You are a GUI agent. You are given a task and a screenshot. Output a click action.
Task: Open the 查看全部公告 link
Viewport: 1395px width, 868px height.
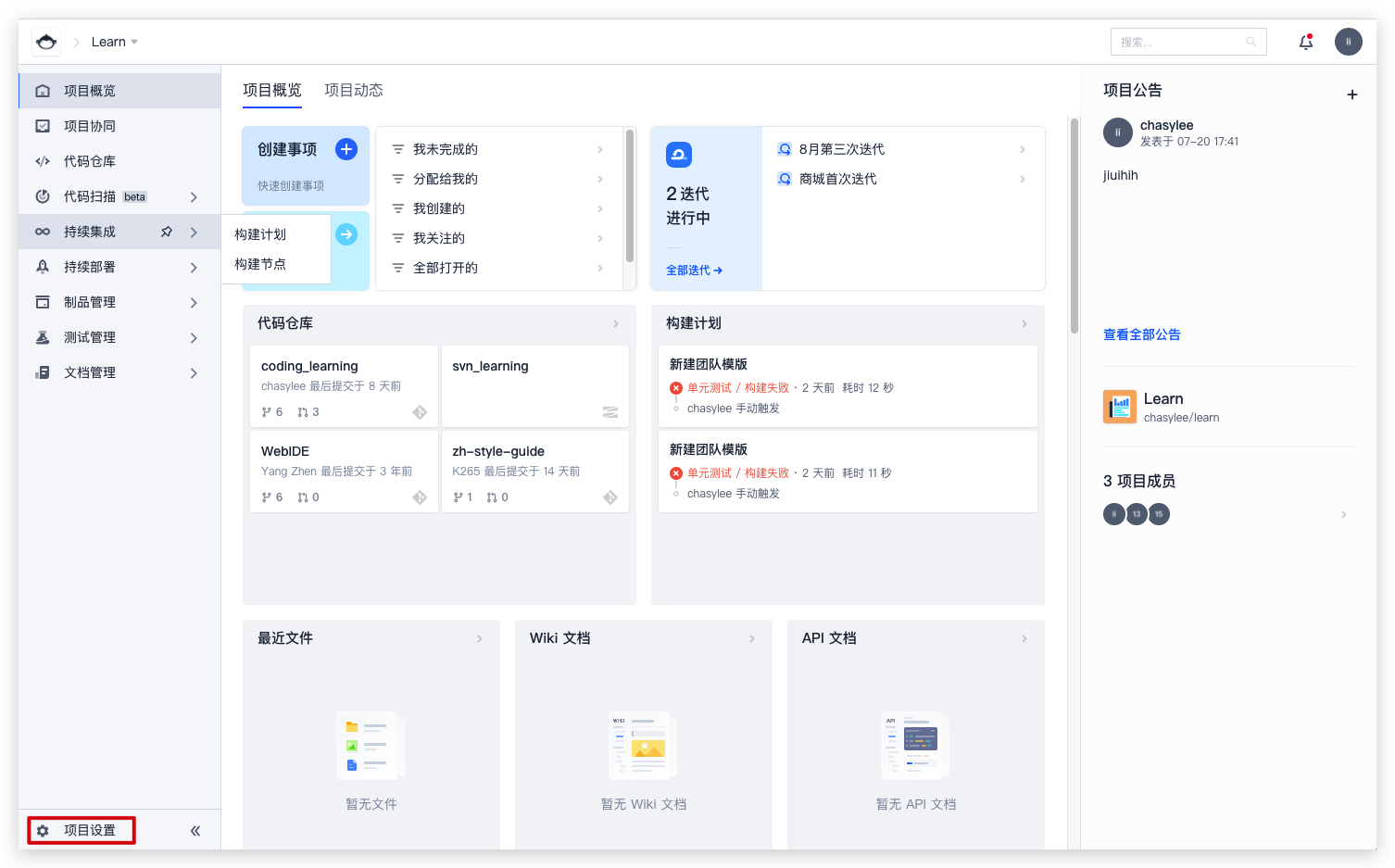pyautogui.click(x=1141, y=334)
